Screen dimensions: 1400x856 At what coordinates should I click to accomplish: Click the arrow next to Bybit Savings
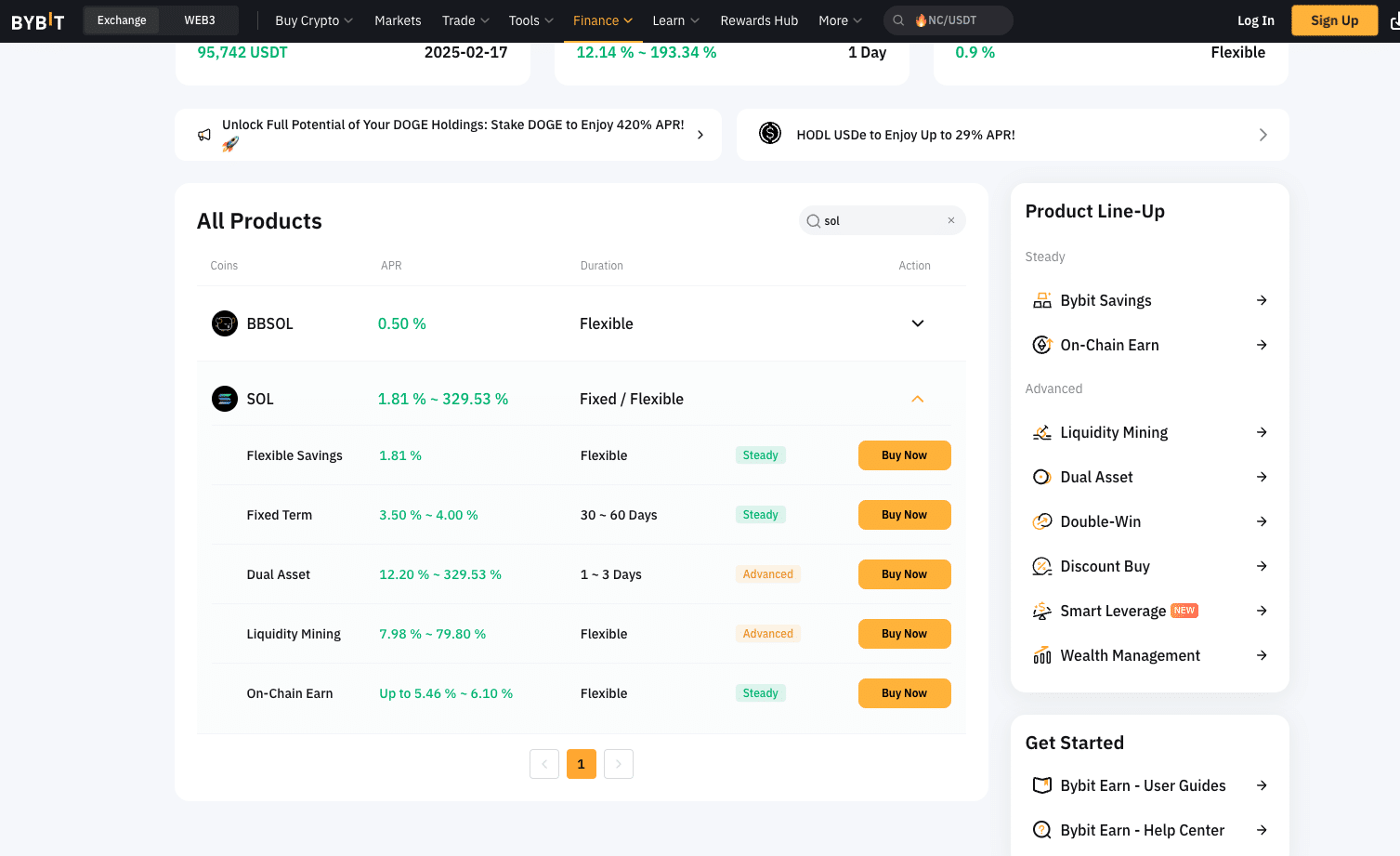[1262, 300]
